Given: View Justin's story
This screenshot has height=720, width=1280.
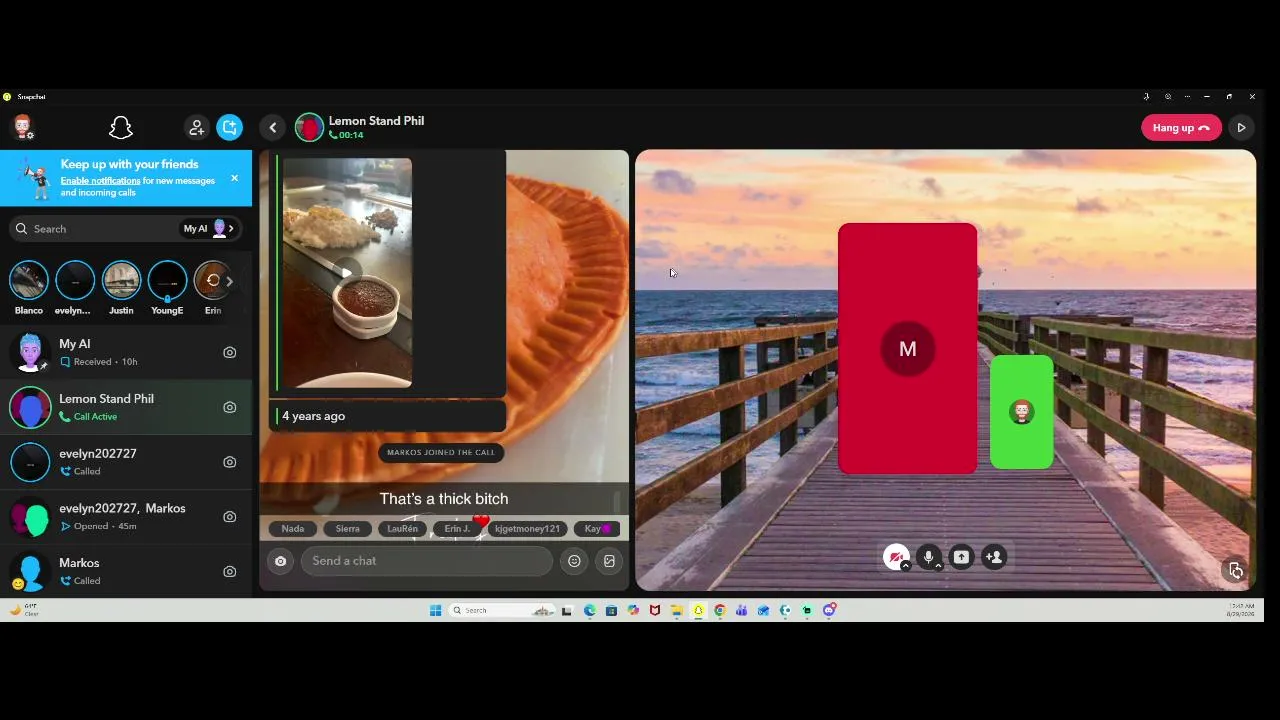Looking at the screenshot, I should point(121,281).
